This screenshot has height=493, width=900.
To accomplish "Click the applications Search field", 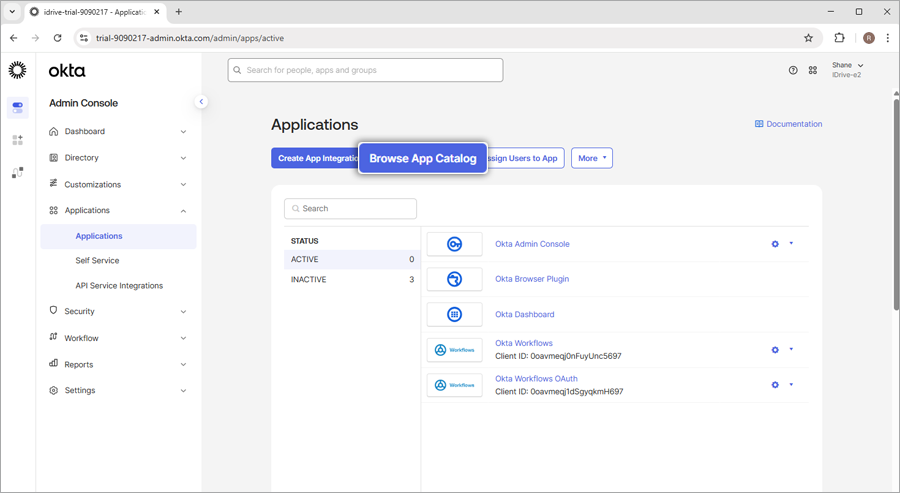I will pos(351,209).
